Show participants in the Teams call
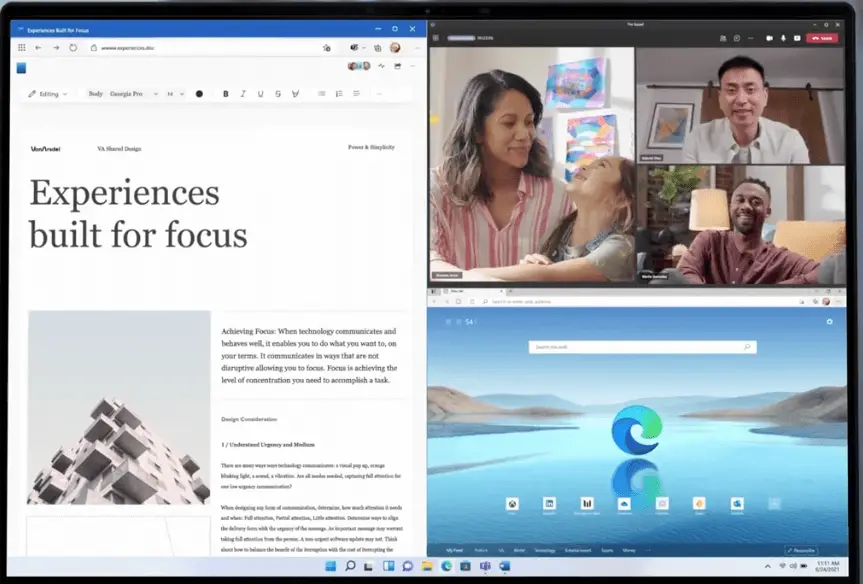Viewport: 863px width, 584px height. coord(723,38)
